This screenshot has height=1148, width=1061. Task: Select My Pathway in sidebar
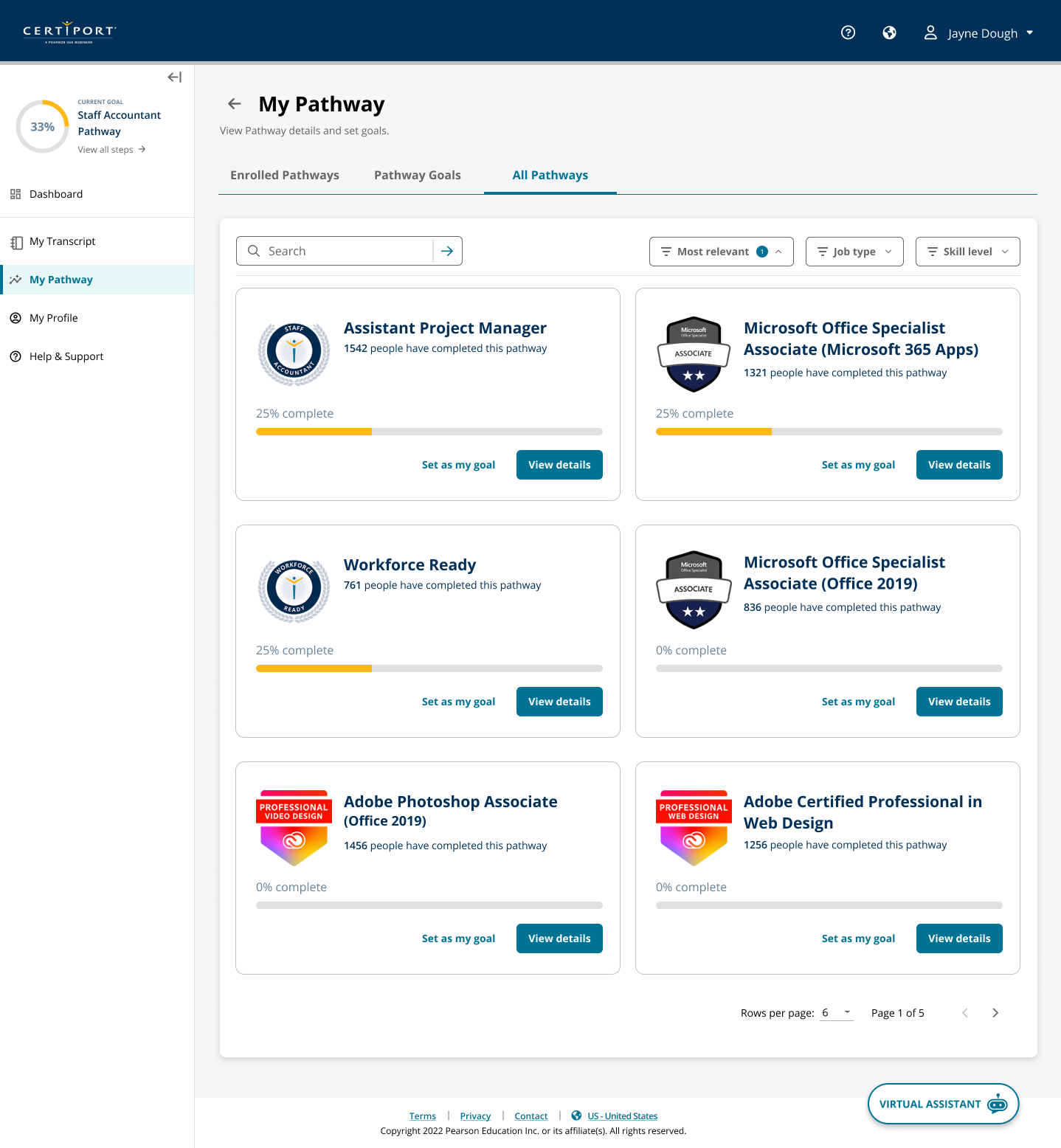[x=97, y=280]
